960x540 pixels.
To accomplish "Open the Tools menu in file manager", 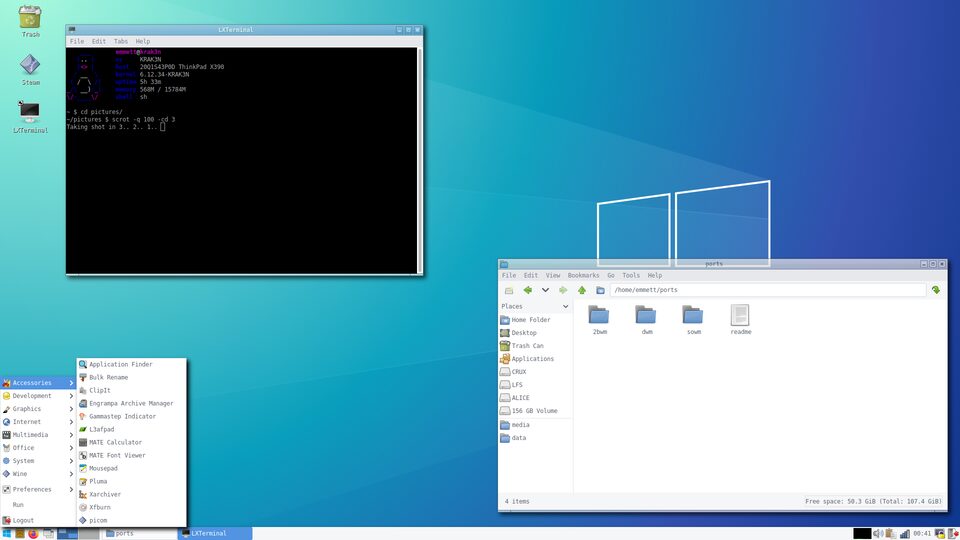I will pyautogui.click(x=631, y=276).
